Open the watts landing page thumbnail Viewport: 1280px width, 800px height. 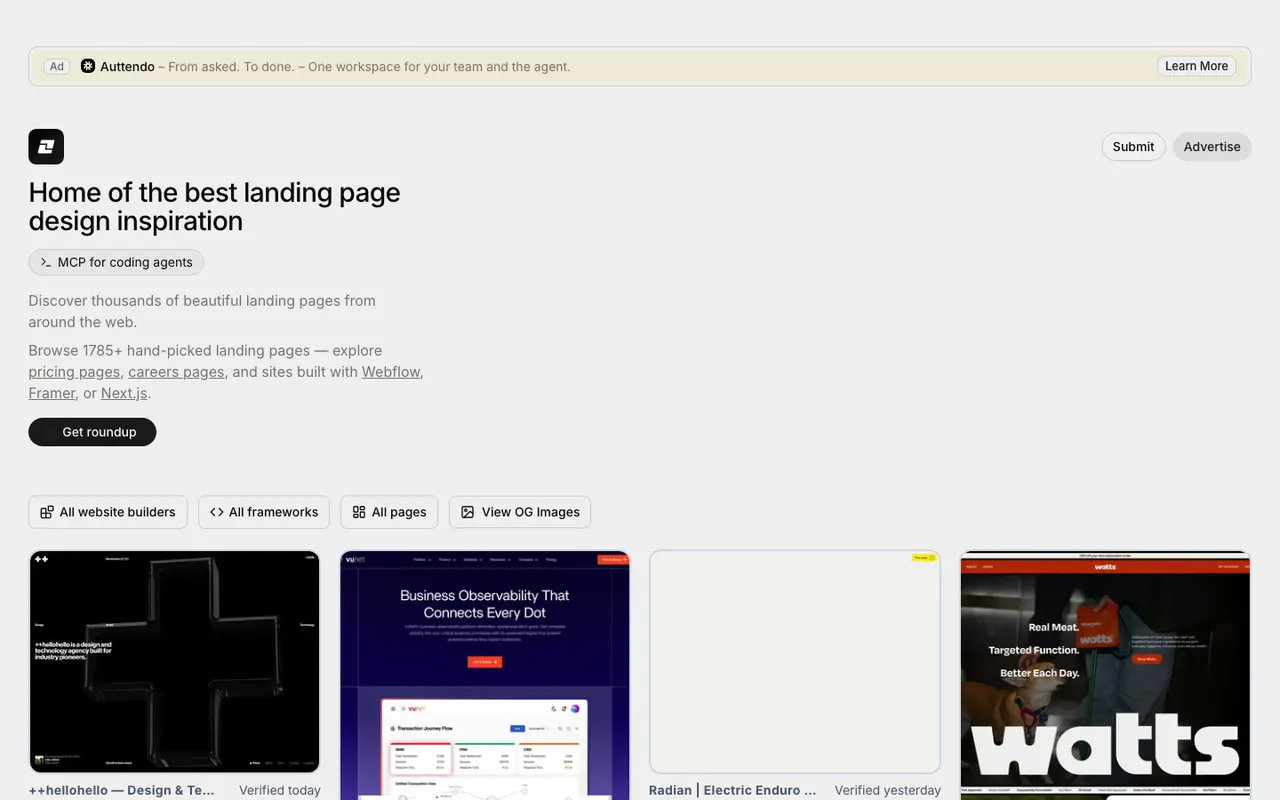coord(1105,675)
